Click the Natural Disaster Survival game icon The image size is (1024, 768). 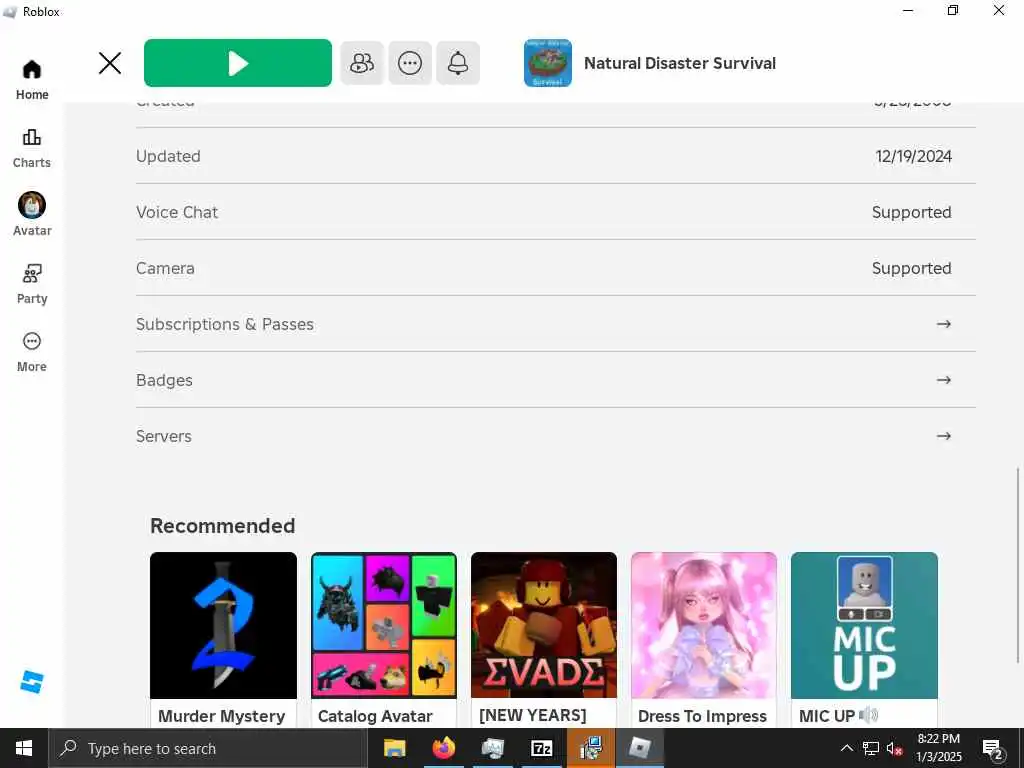coord(548,63)
